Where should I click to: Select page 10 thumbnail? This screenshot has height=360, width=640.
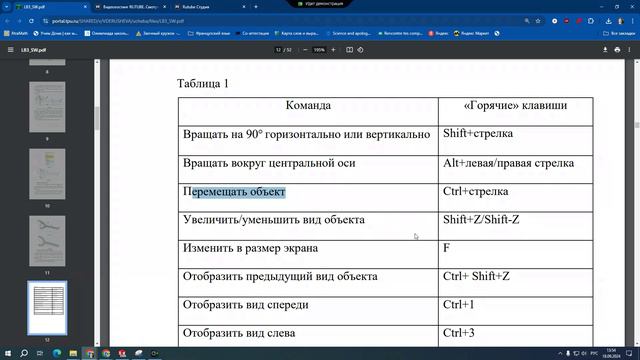(x=47, y=174)
